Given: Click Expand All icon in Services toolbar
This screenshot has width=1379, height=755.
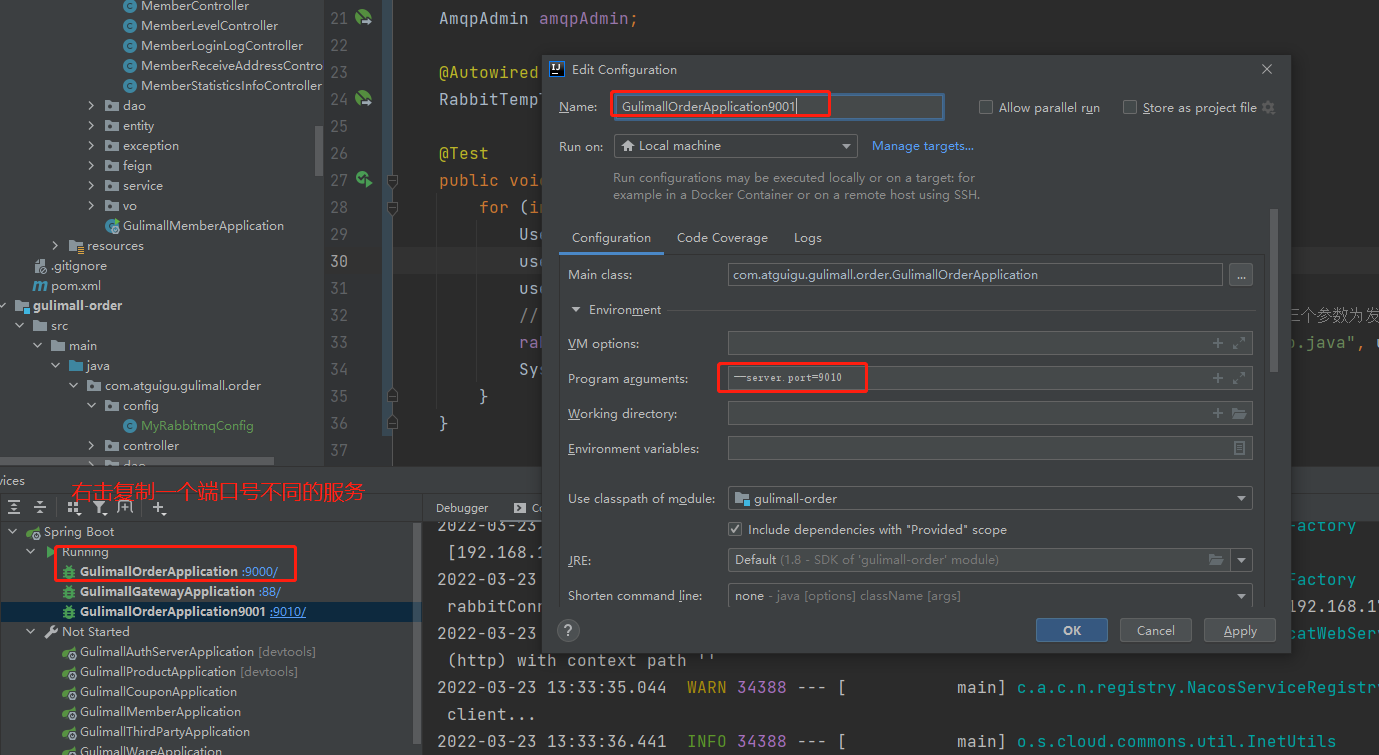Looking at the screenshot, I should [x=14, y=508].
